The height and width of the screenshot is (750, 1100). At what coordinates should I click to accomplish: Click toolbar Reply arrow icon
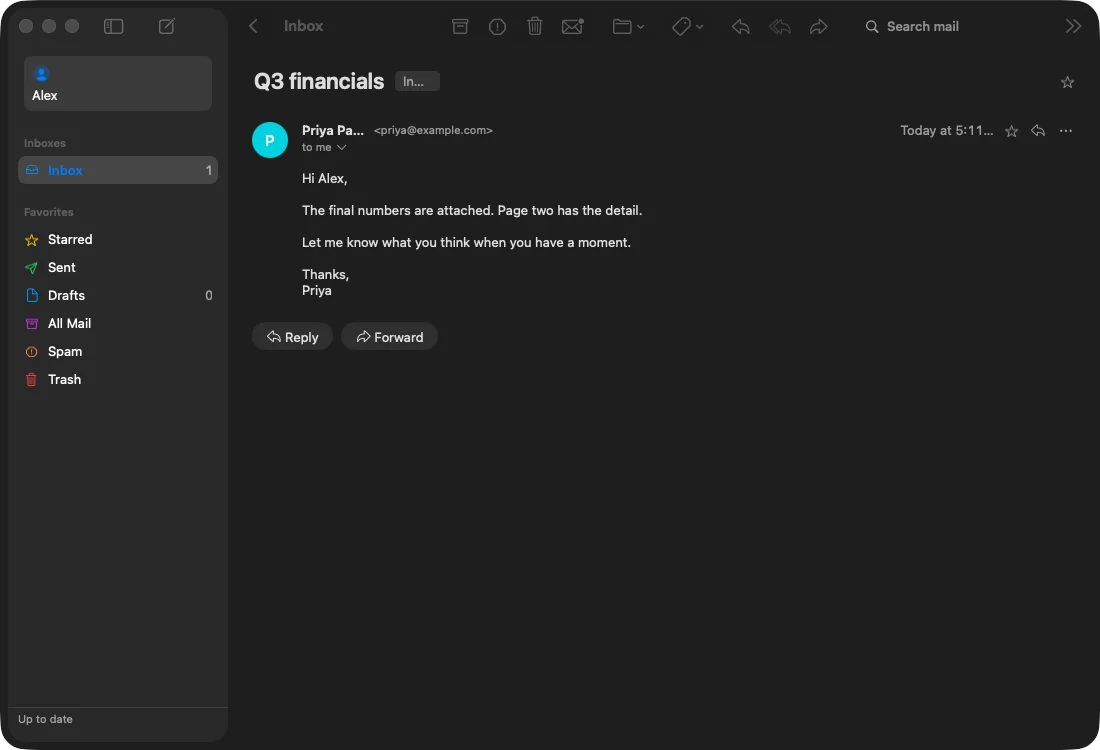click(x=740, y=27)
